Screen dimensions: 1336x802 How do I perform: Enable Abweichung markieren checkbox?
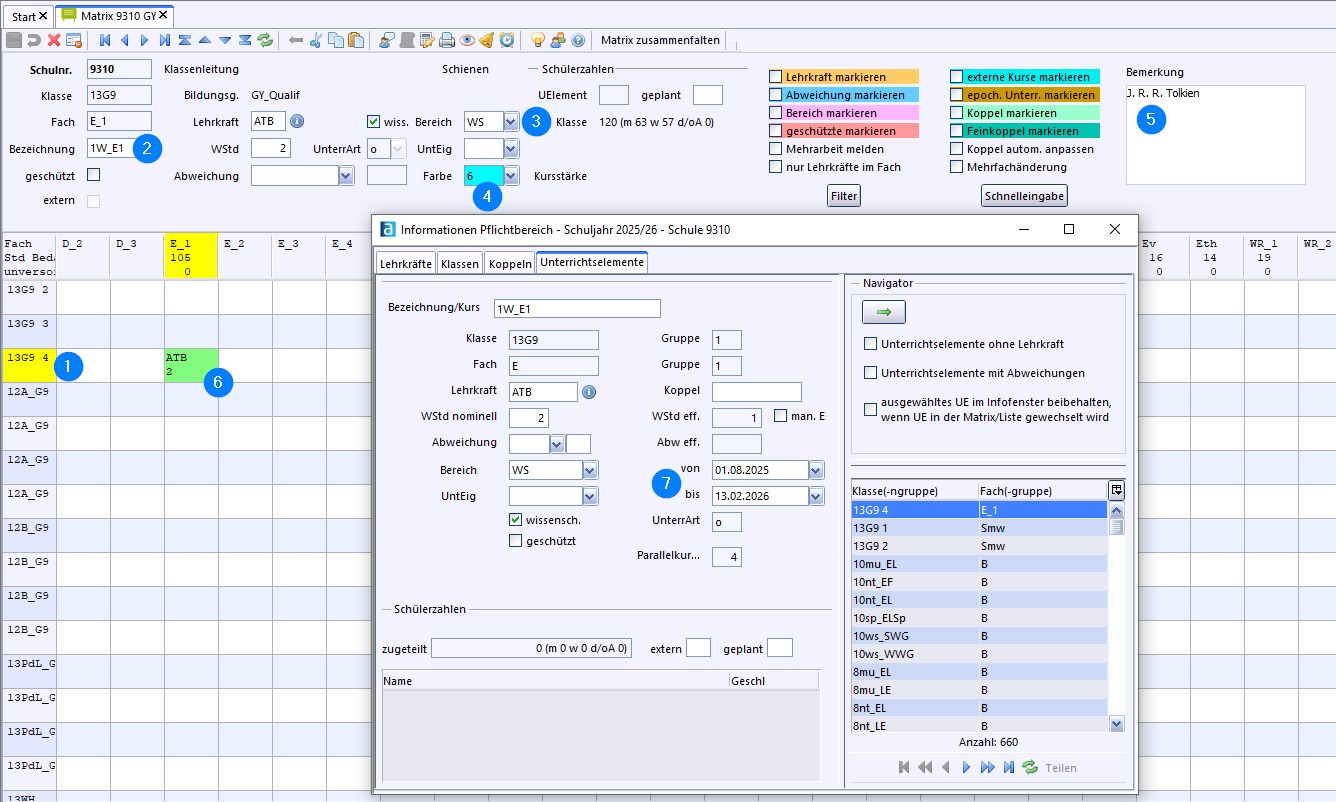point(776,95)
